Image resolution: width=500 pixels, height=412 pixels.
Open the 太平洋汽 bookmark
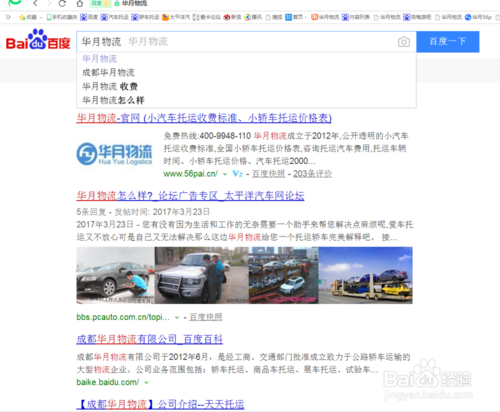(x=176, y=17)
